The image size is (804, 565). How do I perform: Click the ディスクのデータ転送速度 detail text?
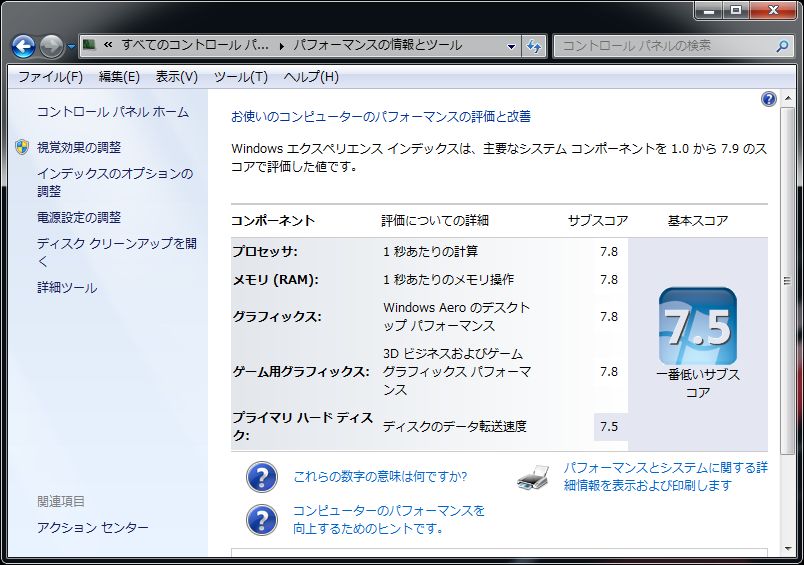455,427
